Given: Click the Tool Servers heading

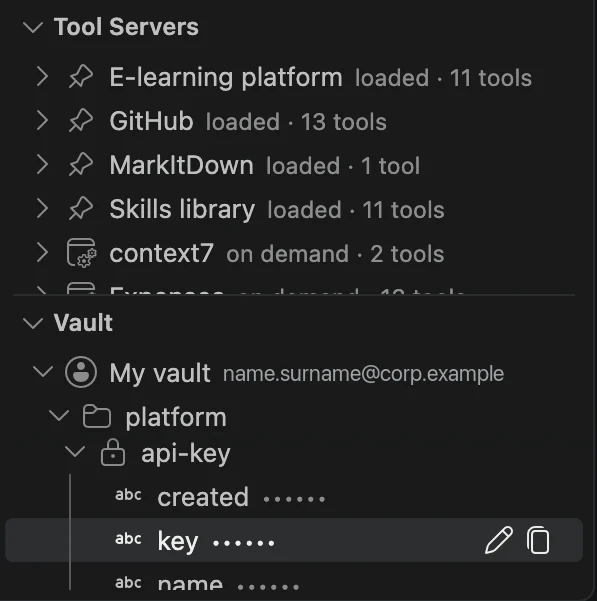Looking at the screenshot, I should [126, 27].
